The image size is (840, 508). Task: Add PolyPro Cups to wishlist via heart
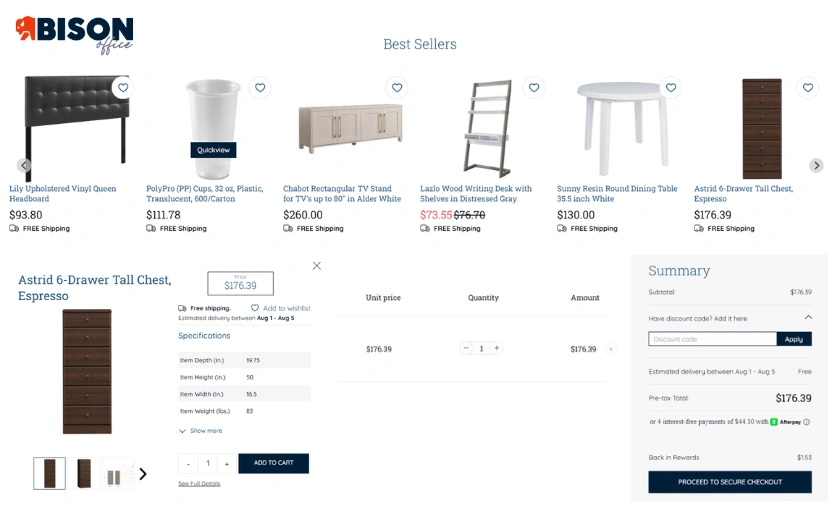pyautogui.click(x=260, y=88)
